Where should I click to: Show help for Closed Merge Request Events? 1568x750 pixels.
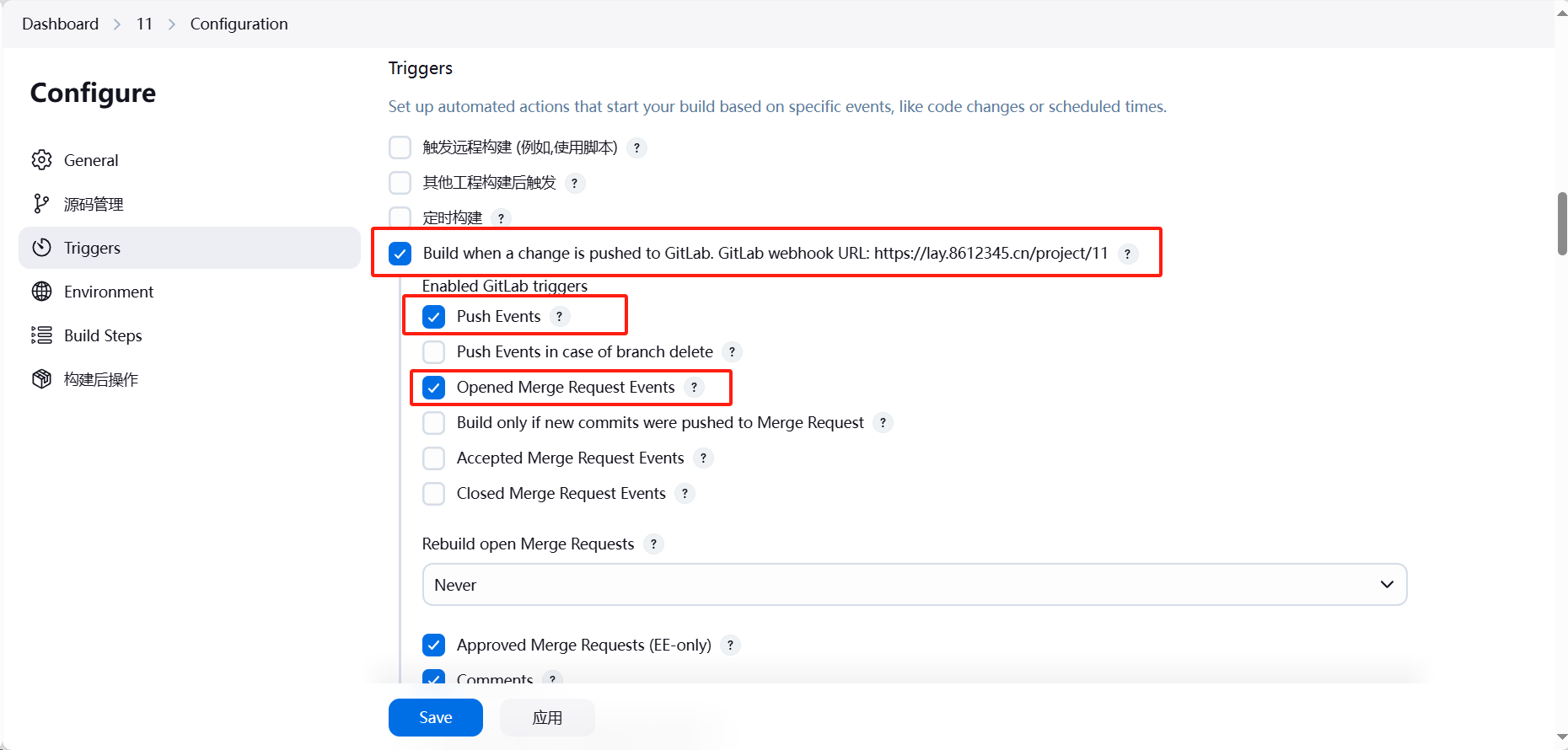685,494
